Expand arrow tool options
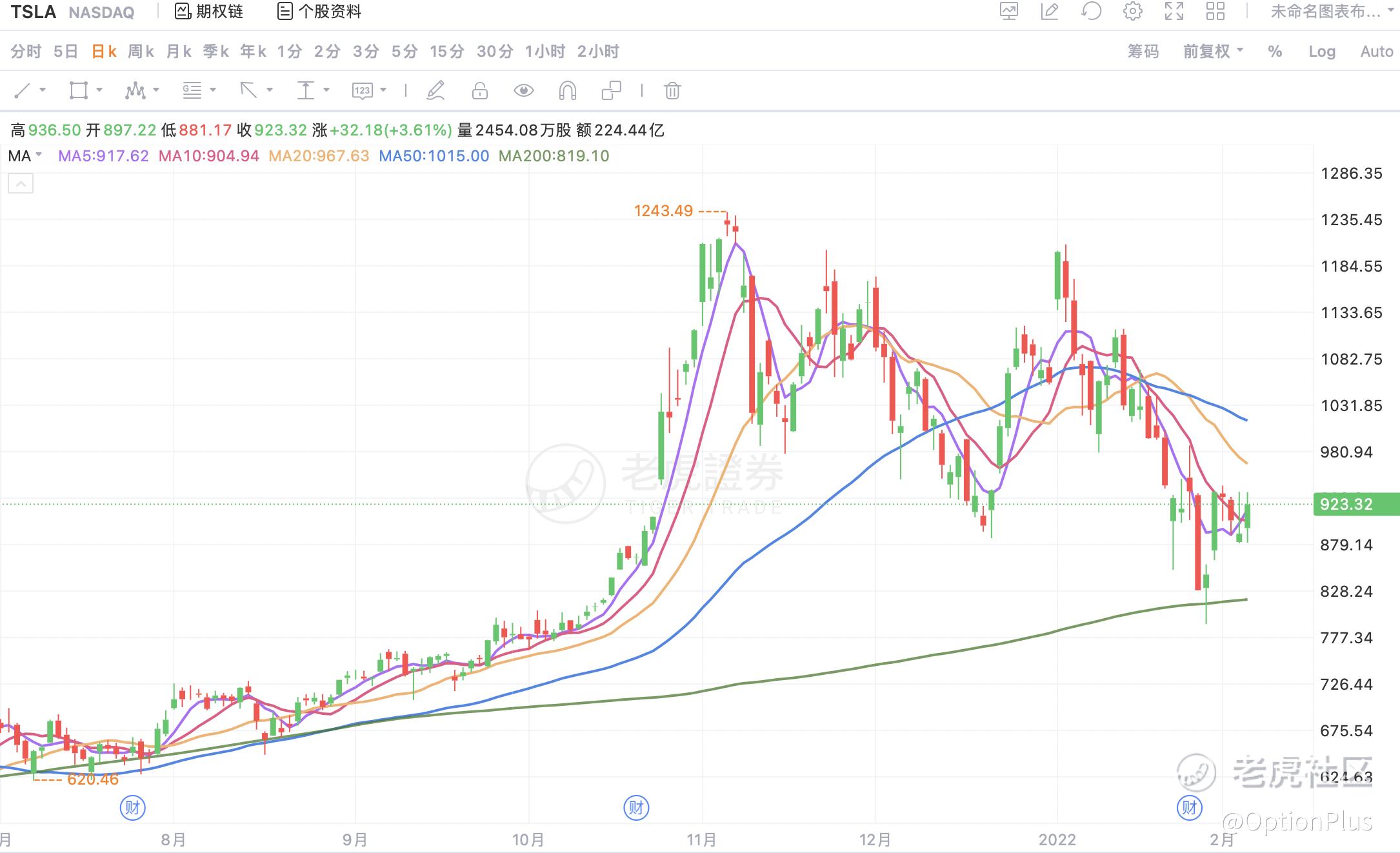1400x853 pixels. click(270, 90)
